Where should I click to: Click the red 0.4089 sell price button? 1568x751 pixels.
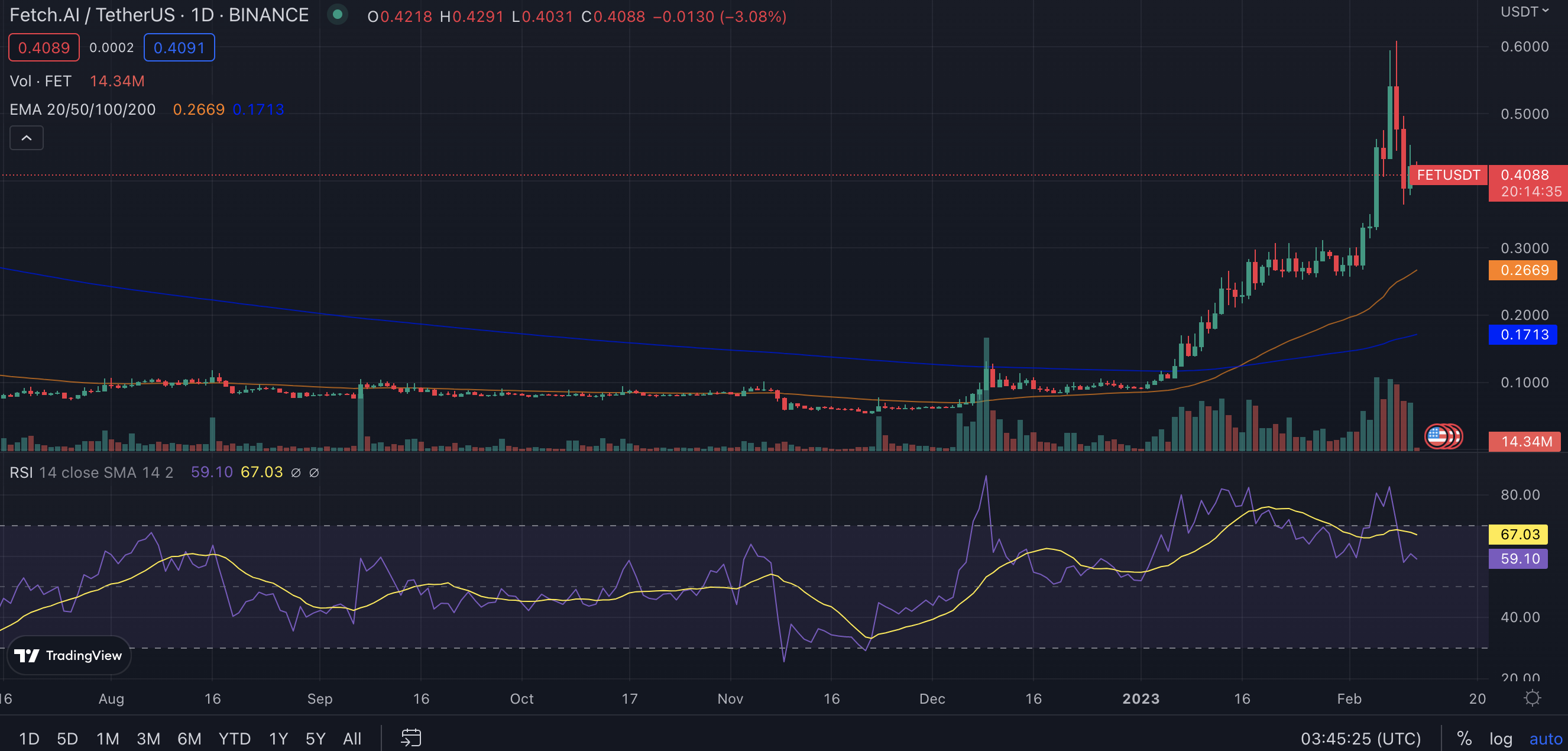point(44,47)
